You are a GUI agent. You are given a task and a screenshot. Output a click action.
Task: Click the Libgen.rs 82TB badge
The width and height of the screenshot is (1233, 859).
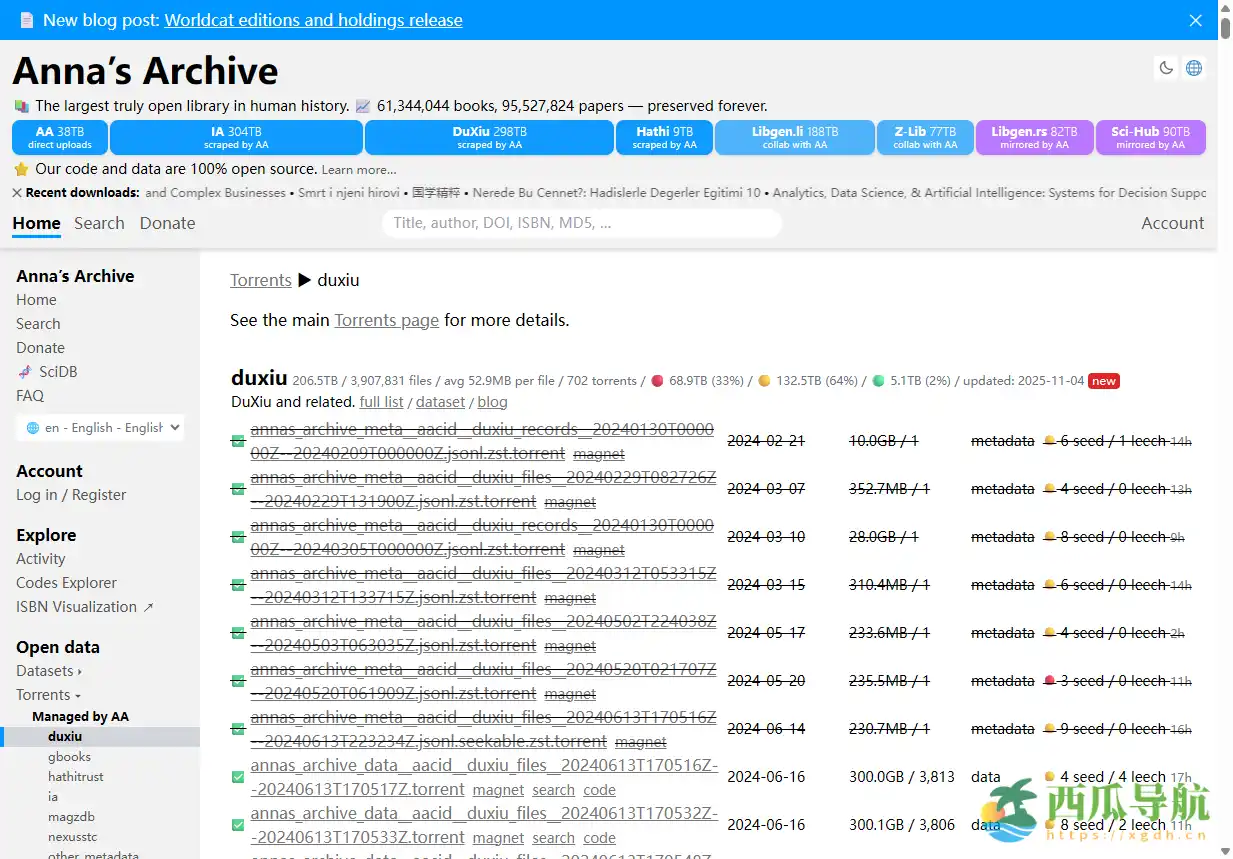pos(1034,138)
